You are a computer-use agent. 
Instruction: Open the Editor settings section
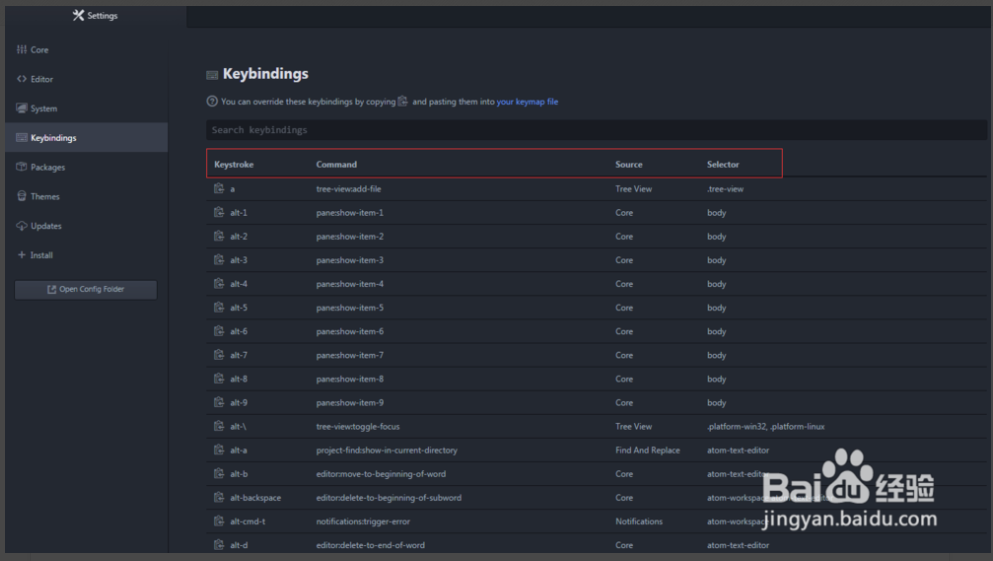click(x=86, y=79)
